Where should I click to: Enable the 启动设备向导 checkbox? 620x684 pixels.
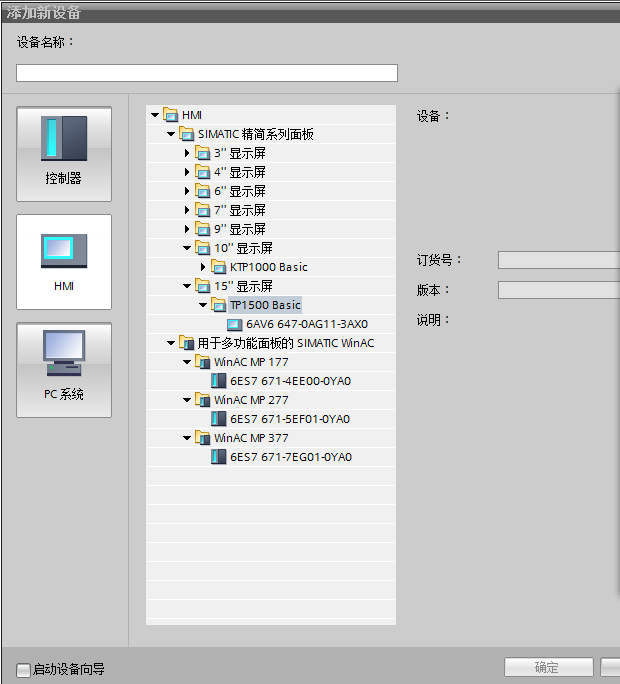[23, 670]
